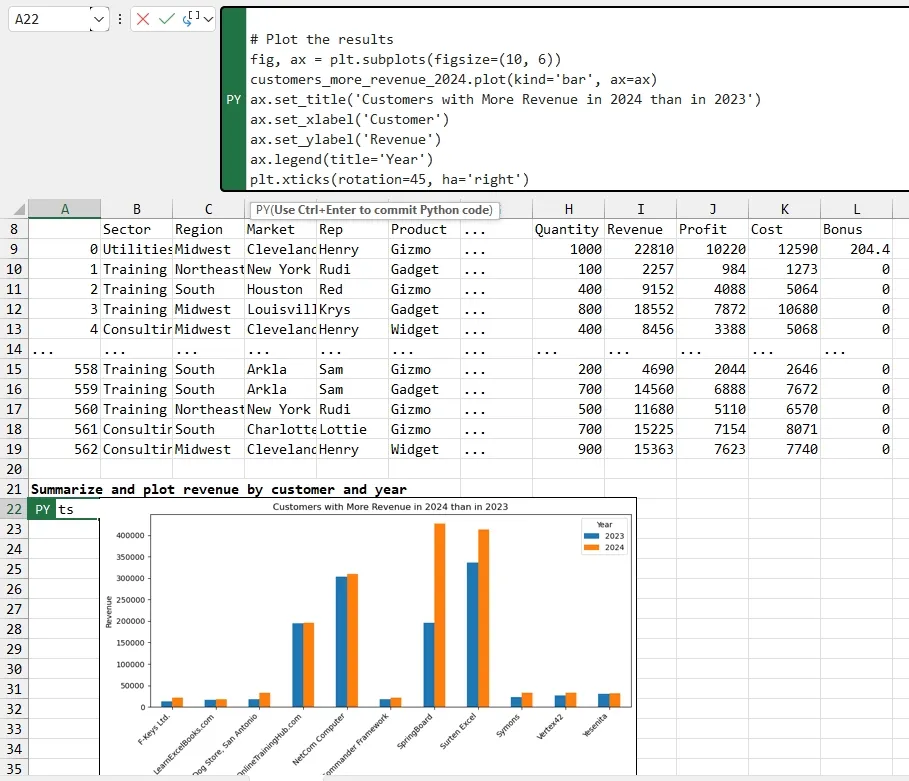This screenshot has height=781, width=909.
Task: Click the chart title above the bar plot
Action: click(x=390, y=507)
